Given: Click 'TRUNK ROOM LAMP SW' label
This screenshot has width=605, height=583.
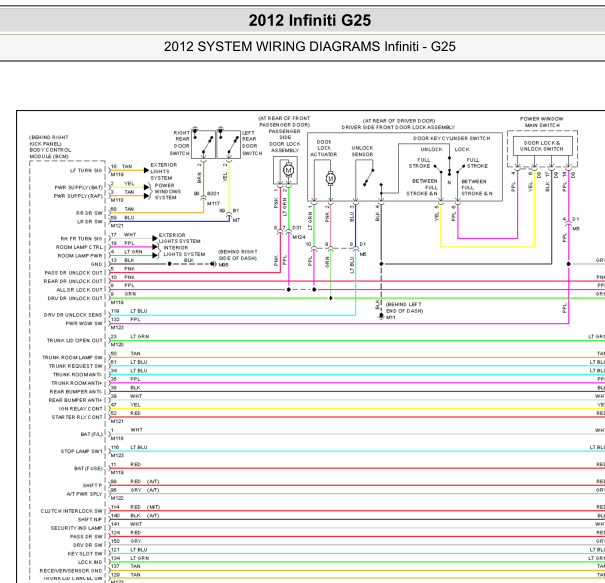Looking at the screenshot, I should click(73, 358).
